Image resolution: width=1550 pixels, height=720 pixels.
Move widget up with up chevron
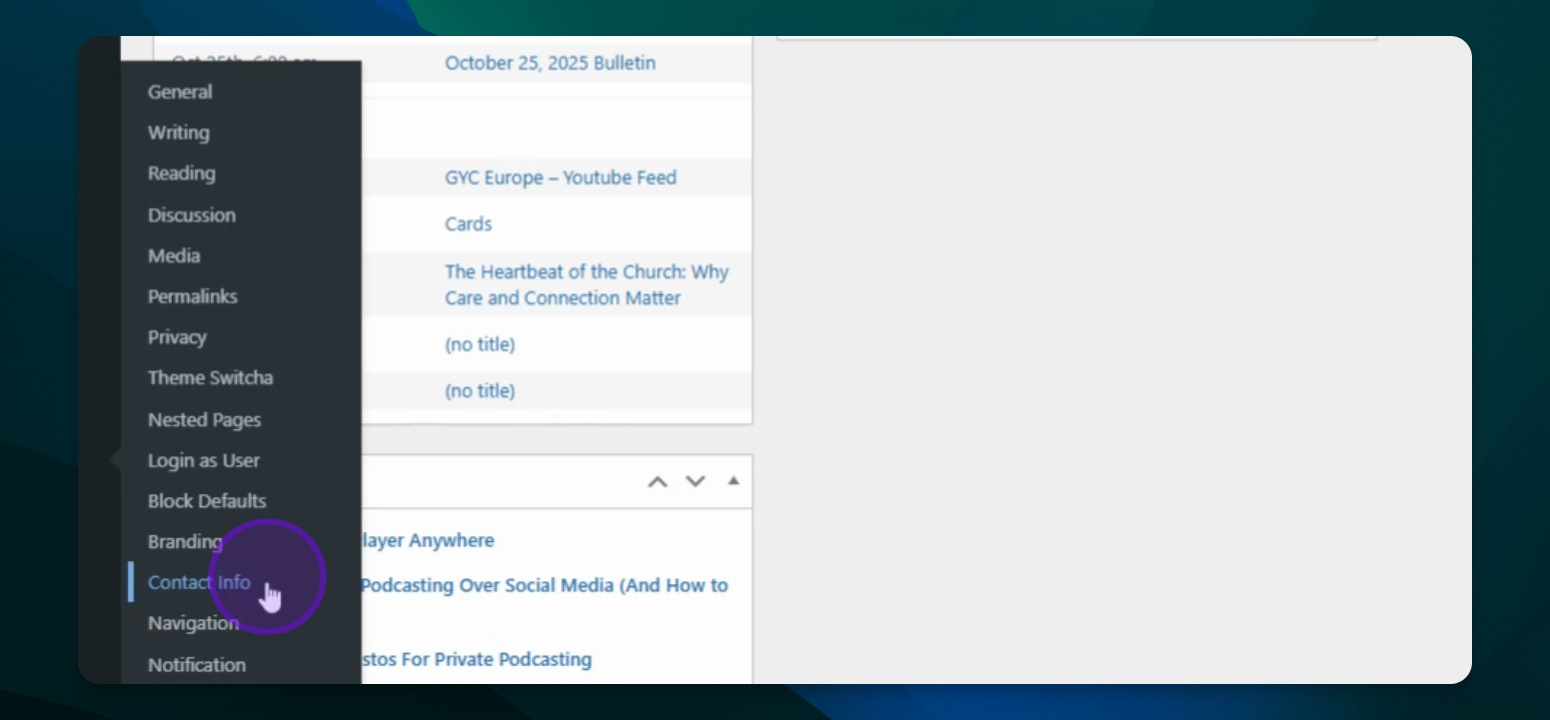click(x=657, y=482)
